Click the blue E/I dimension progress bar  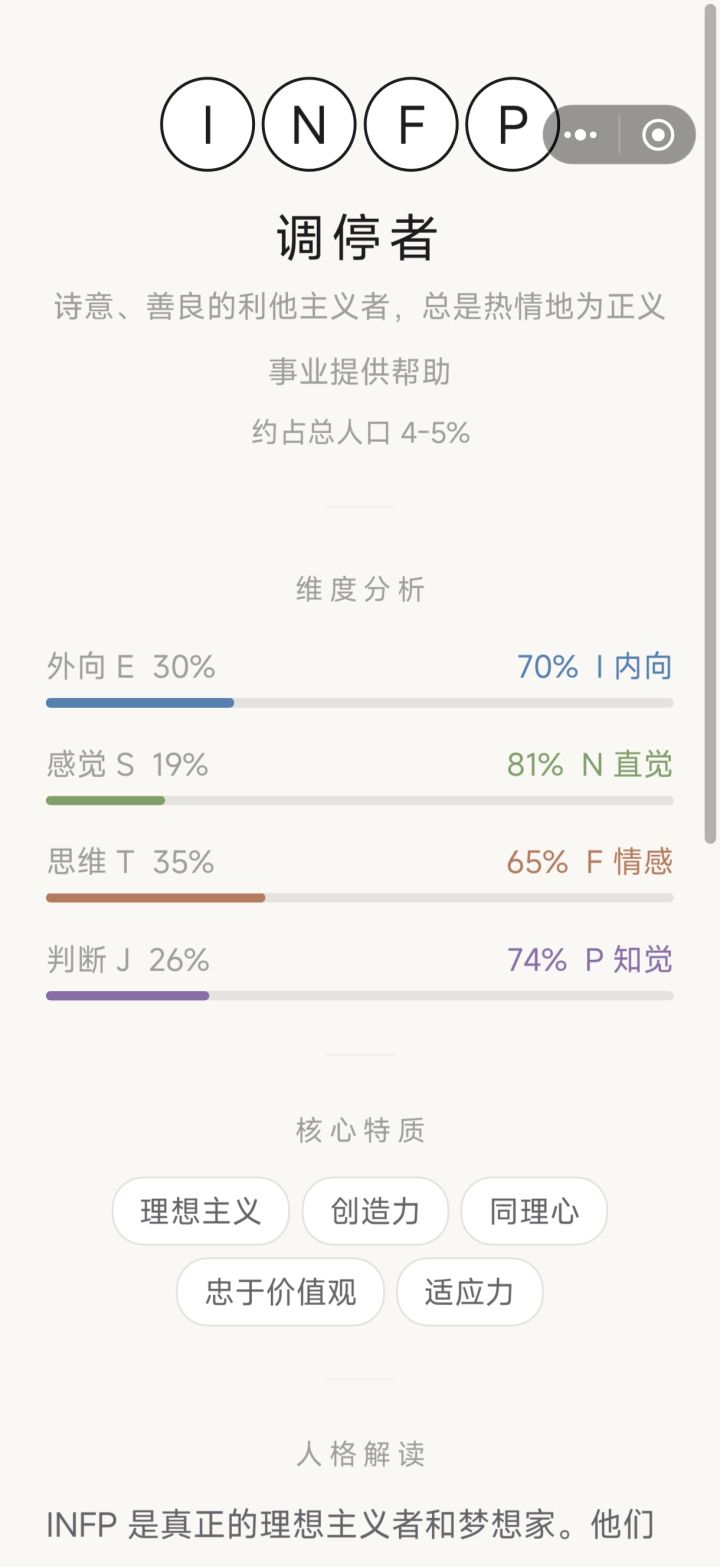click(x=360, y=703)
